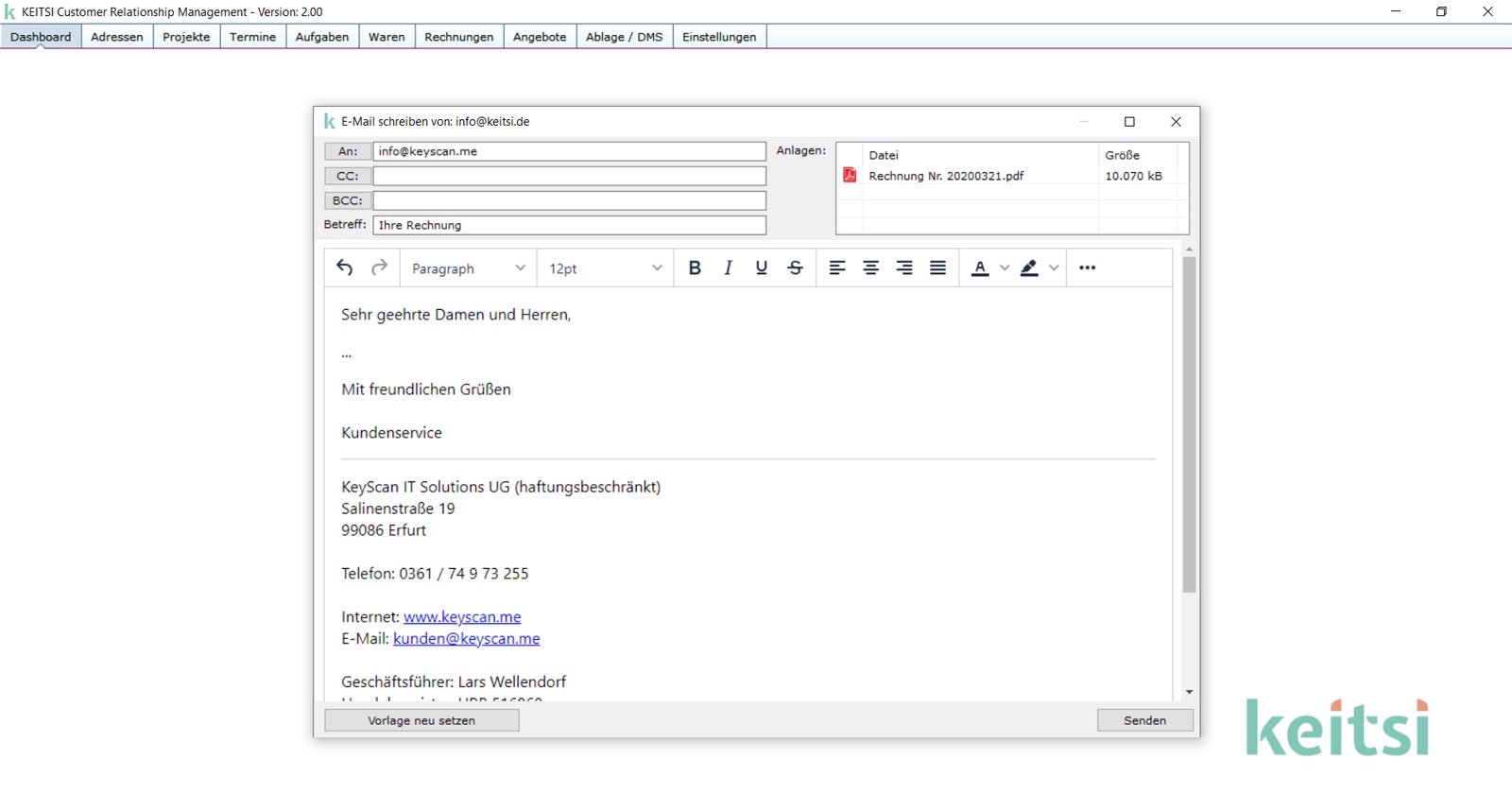Screen dimensions: 1512x811
Task: Toggle strikethrough formatting
Action: point(796,268)
